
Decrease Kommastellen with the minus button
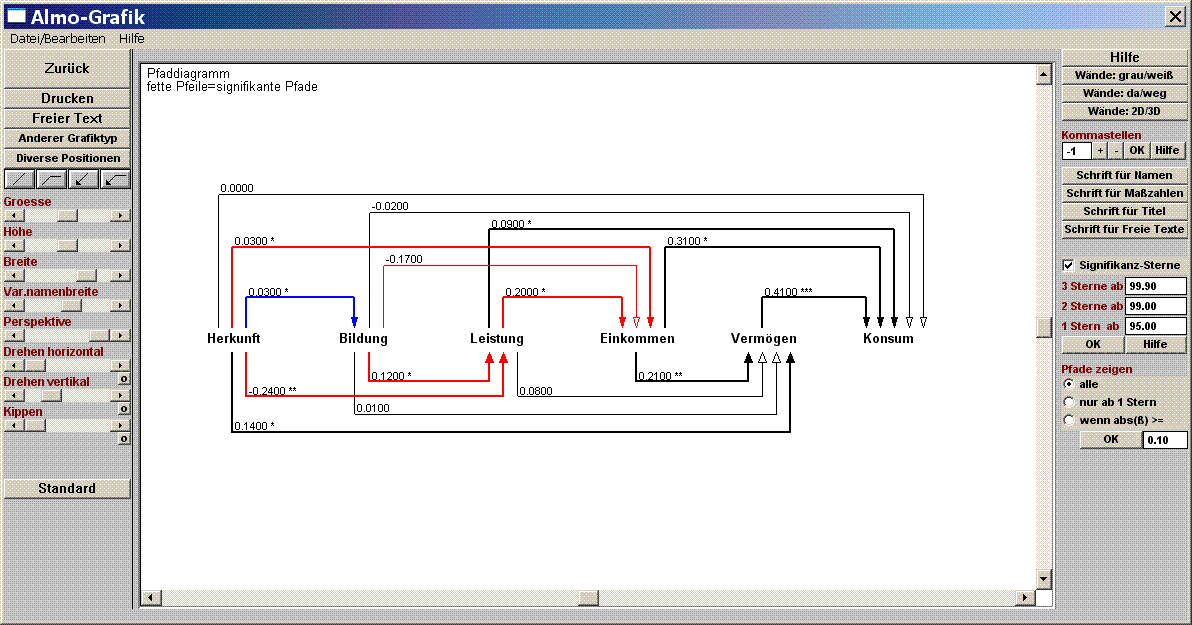click(x=1115, y=151)
